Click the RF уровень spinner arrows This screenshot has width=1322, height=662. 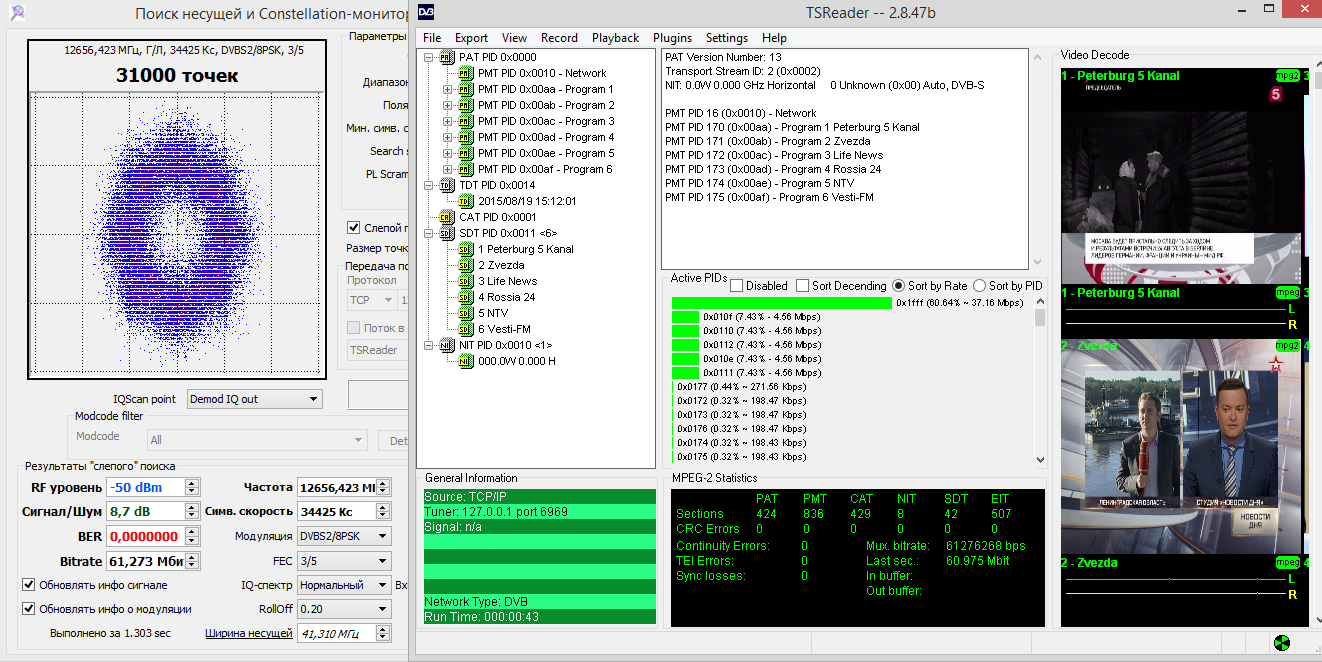192,488
